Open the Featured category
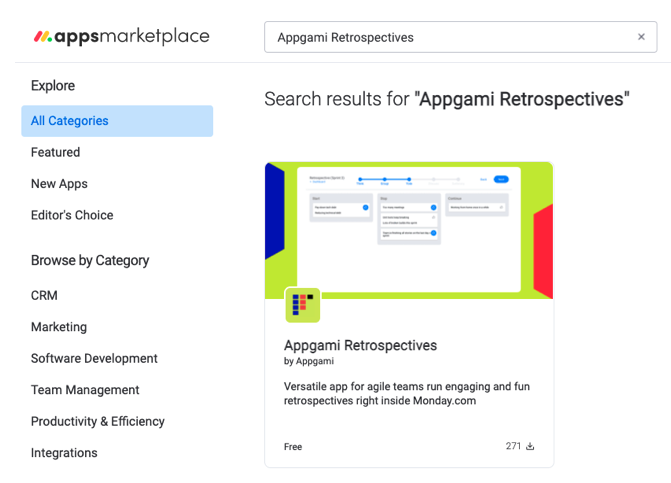 tap(55, 152)
